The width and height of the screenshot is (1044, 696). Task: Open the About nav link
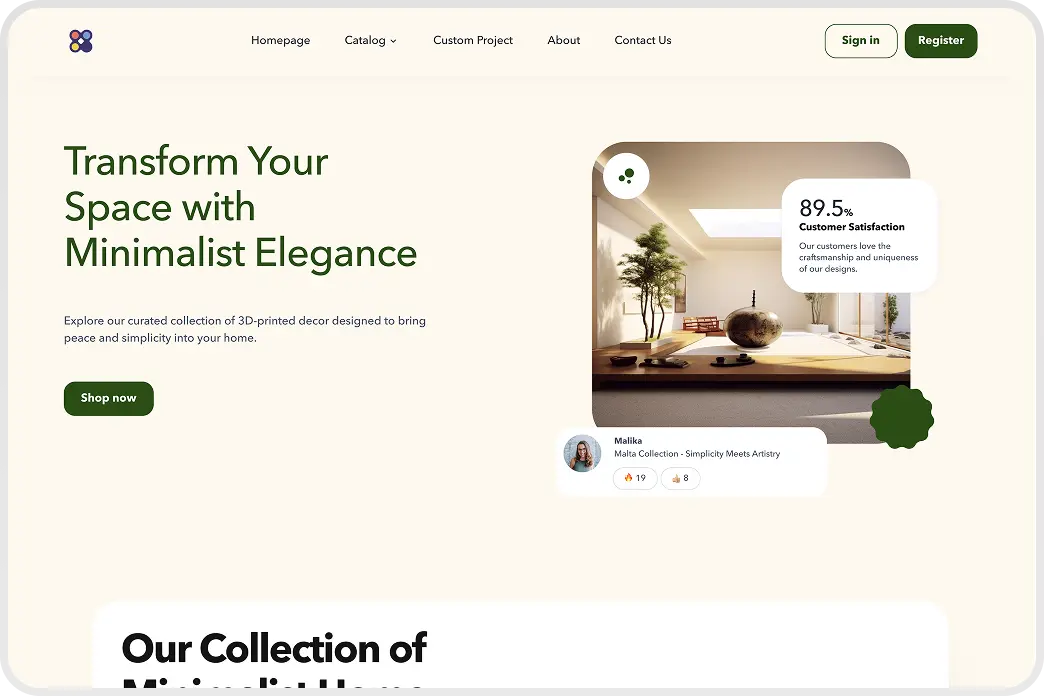pyautogui.click(x=563, y=41)
